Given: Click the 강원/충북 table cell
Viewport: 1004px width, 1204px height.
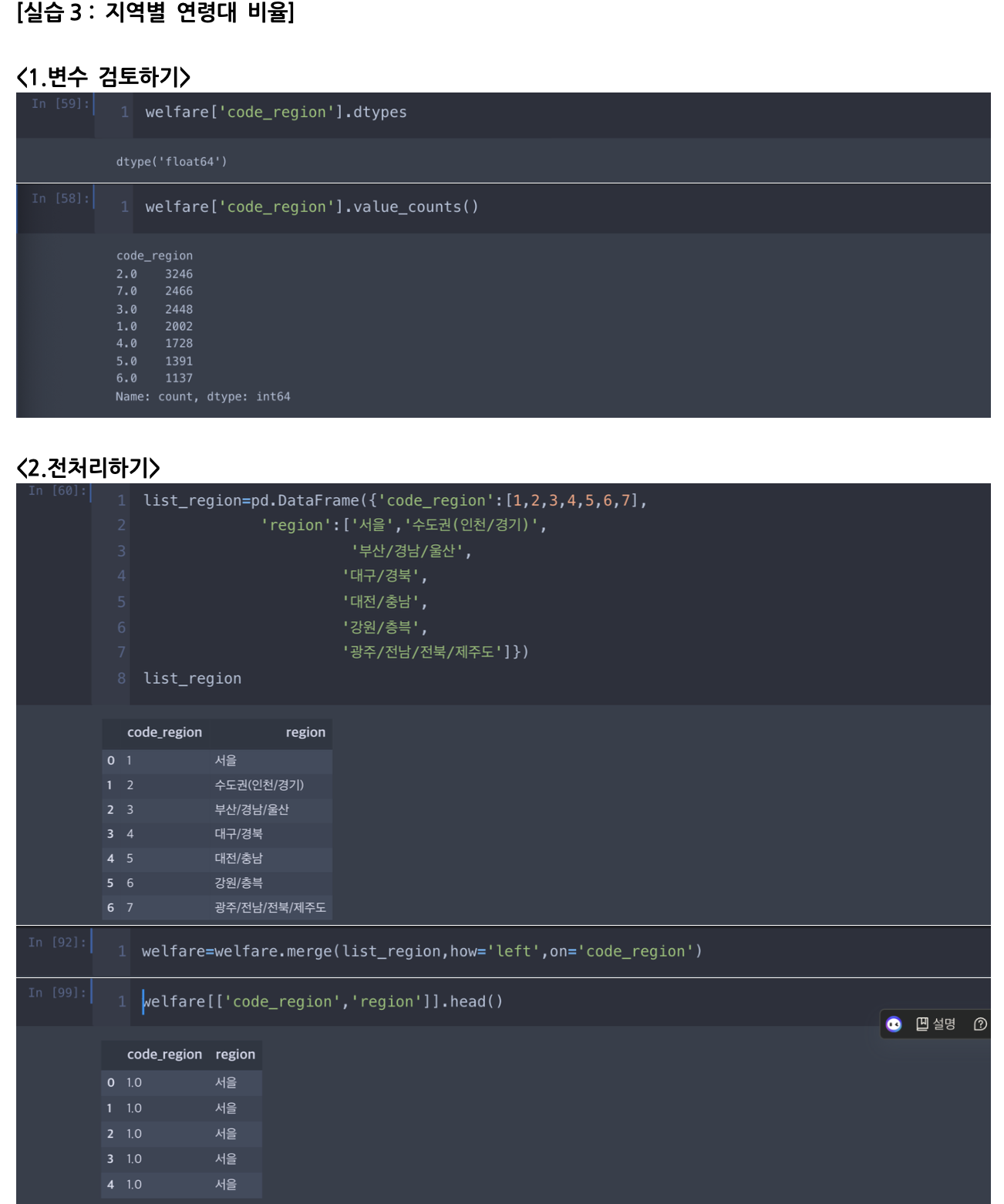Looking at the screenshot, I should coord(238,883).
